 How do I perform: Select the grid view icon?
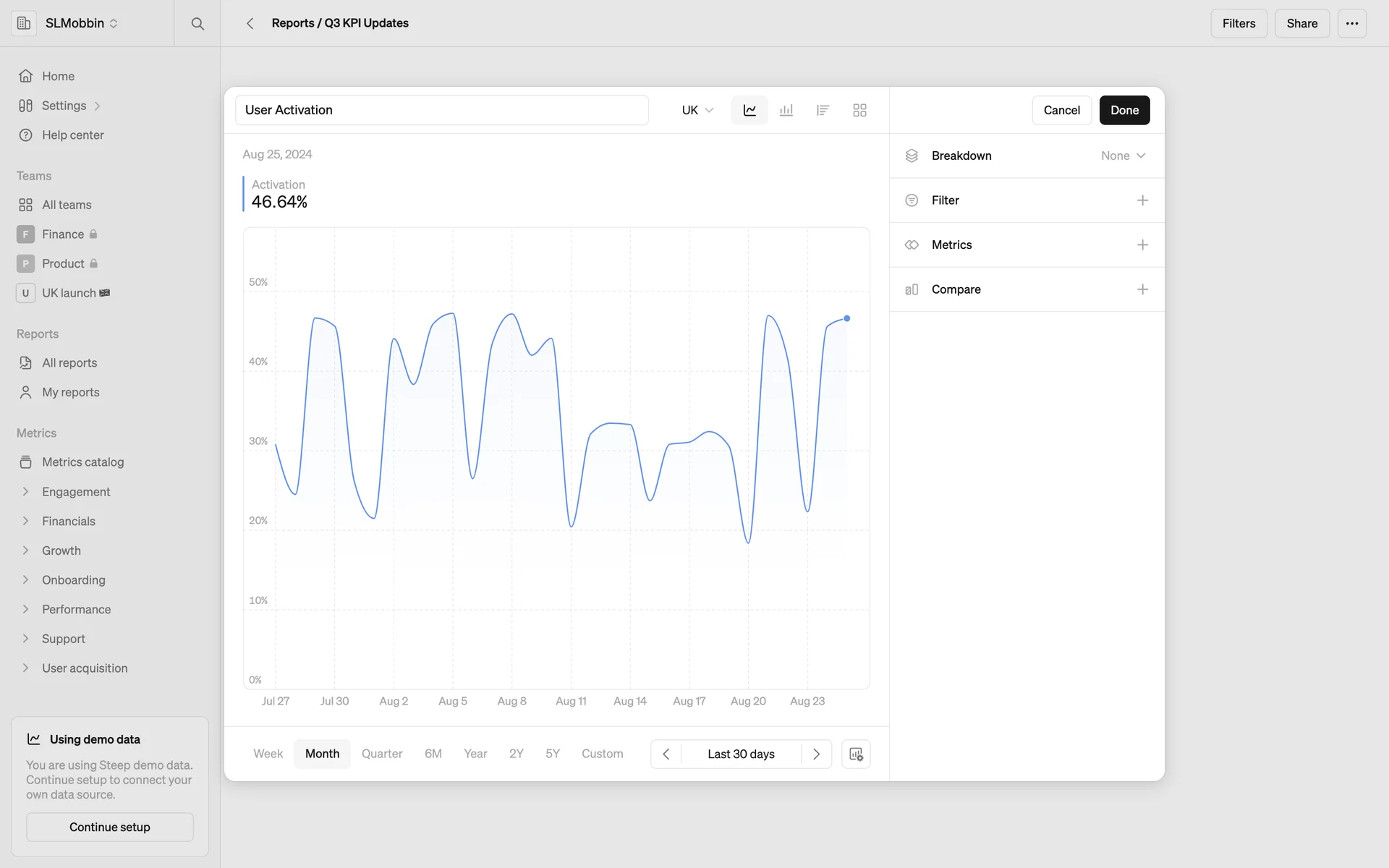tap(859, 110)
